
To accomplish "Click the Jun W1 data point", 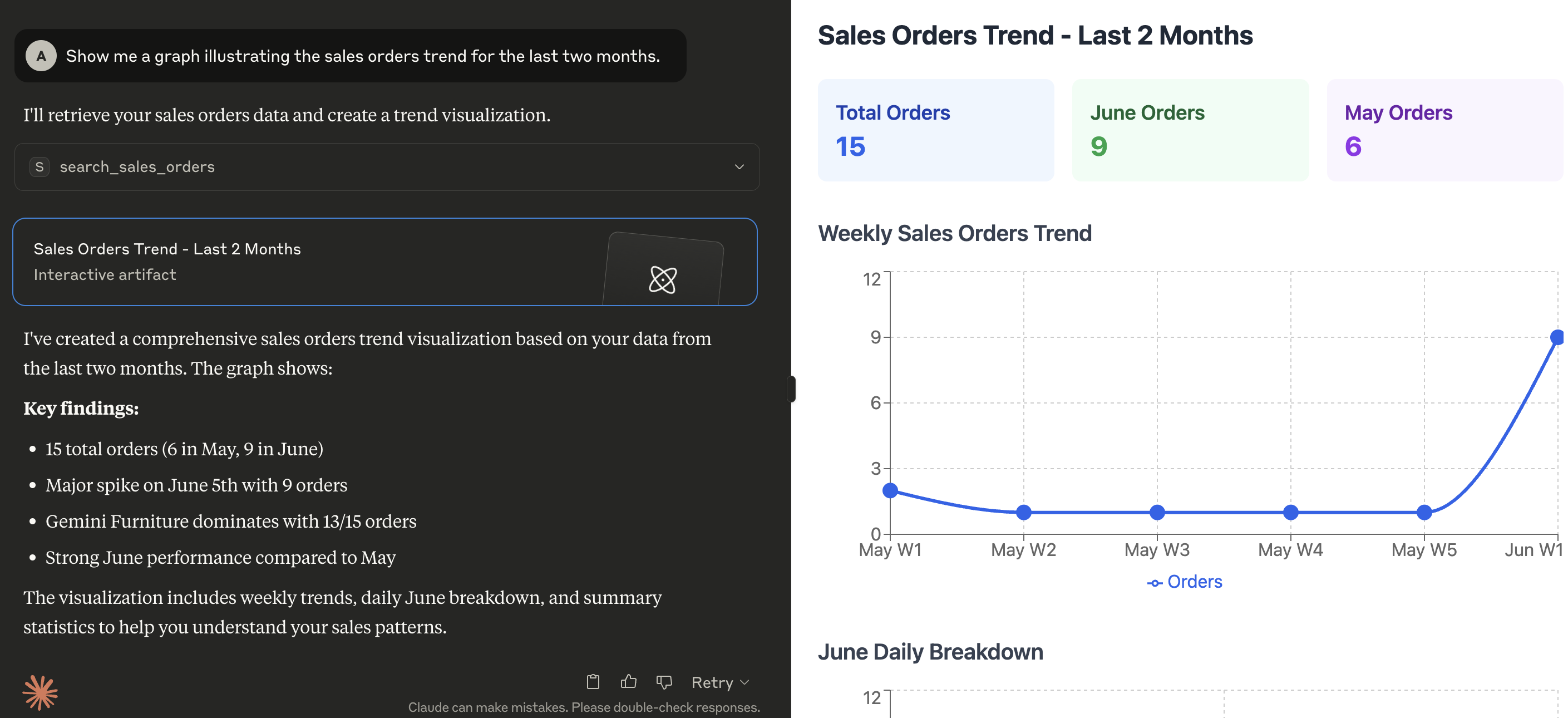I will click(x=1557, y=337).
